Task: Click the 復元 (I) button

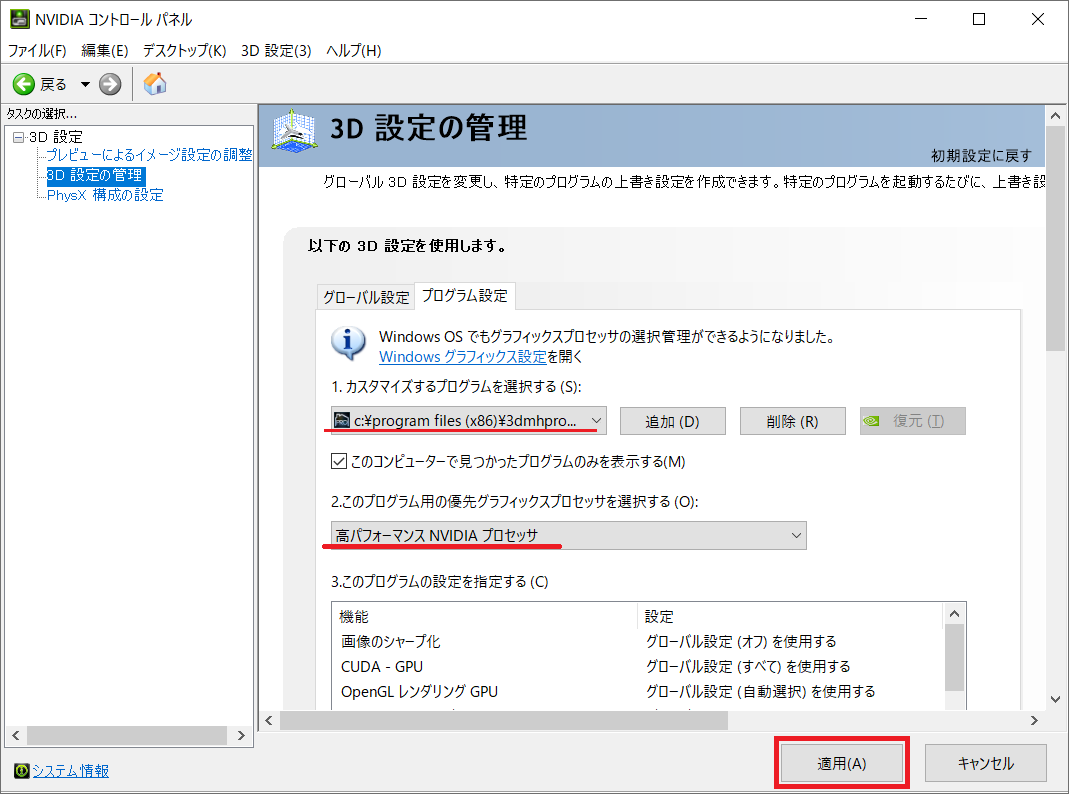Action: pyautogui.click(x=912, y=421)
